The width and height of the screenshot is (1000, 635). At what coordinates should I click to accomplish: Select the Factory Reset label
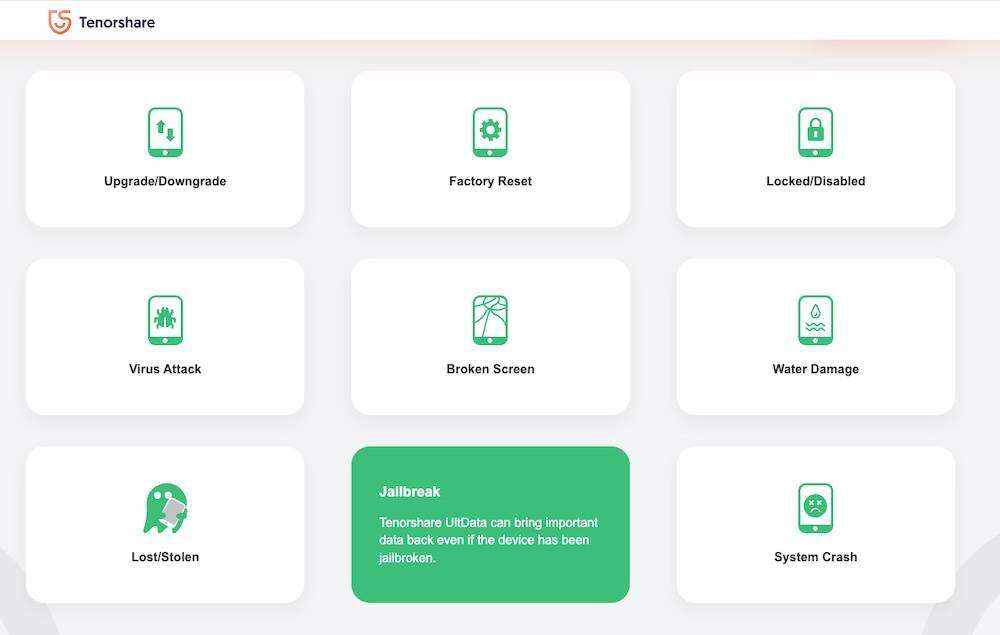point(490,181)
